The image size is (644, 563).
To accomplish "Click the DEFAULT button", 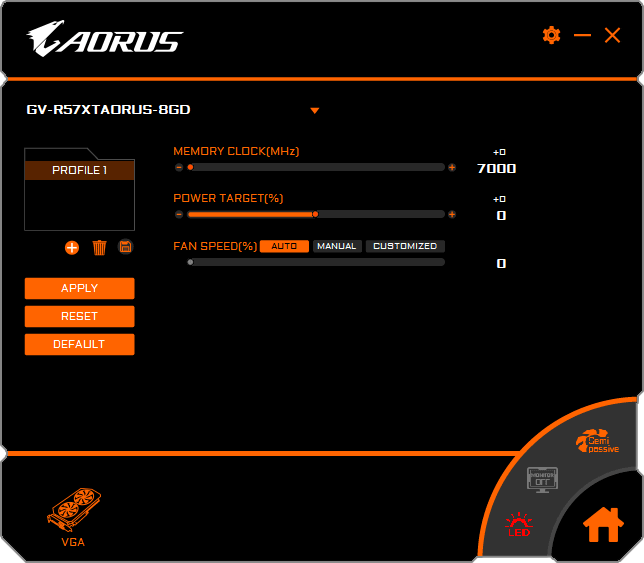I will pos(80,344).
